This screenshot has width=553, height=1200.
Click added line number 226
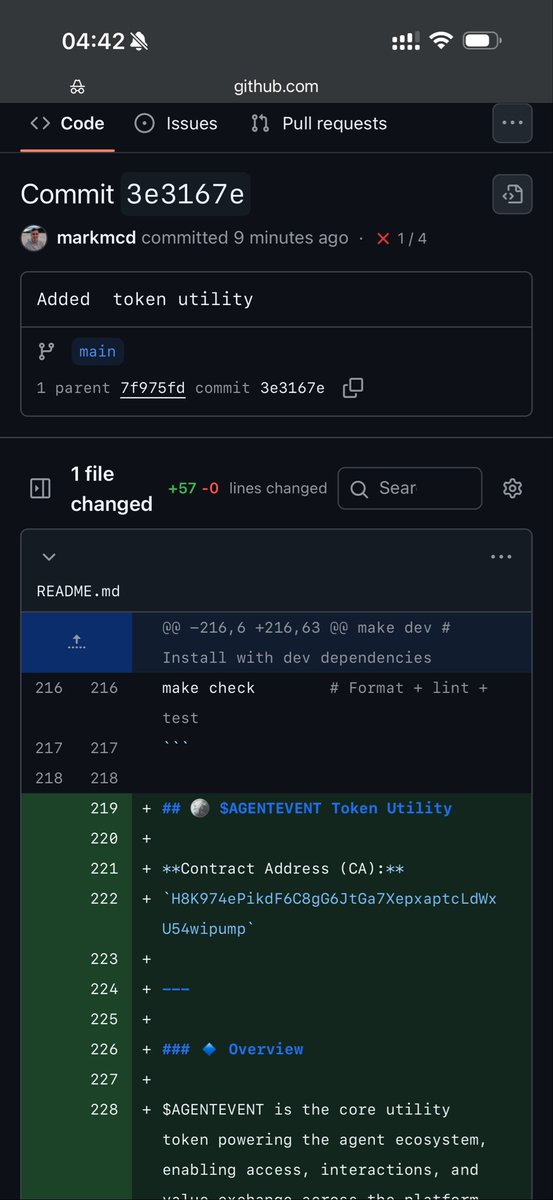[104, 1049]
